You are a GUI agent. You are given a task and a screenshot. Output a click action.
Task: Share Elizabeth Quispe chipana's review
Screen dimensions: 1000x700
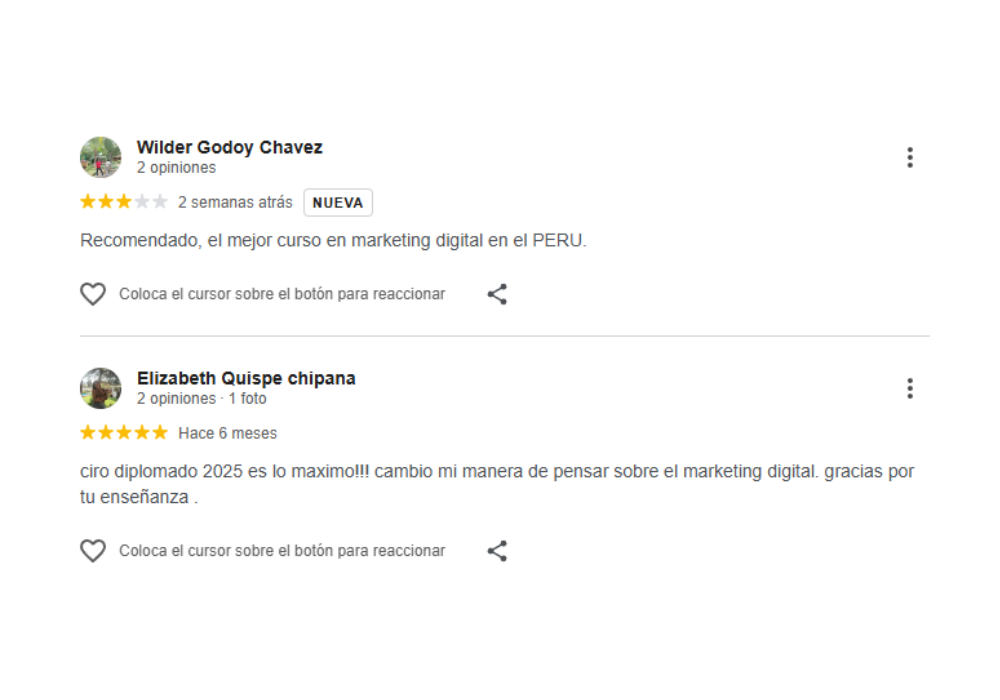tap(497, 551)
